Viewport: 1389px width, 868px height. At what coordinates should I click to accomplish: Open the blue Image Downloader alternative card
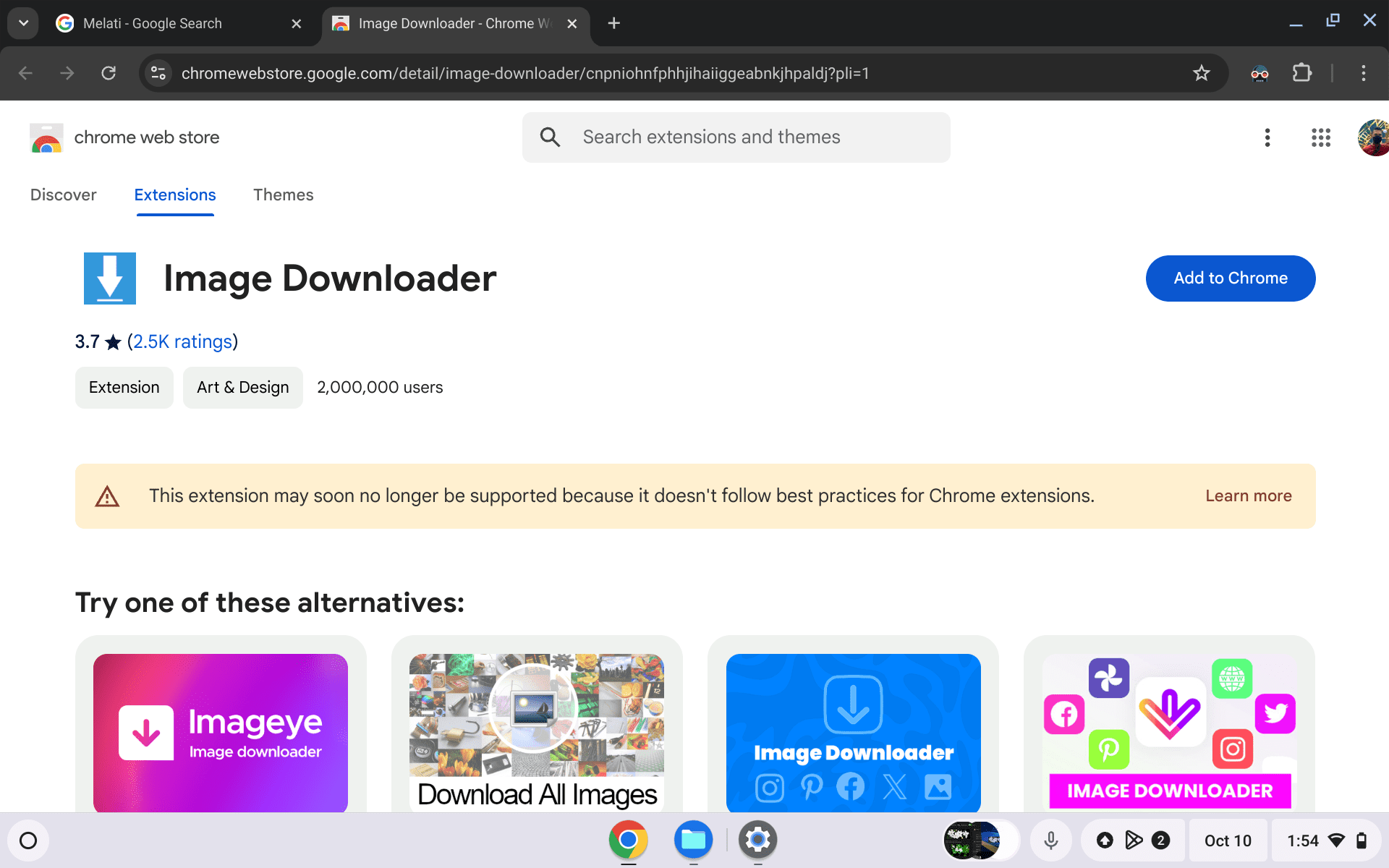[x=853, y=725]
